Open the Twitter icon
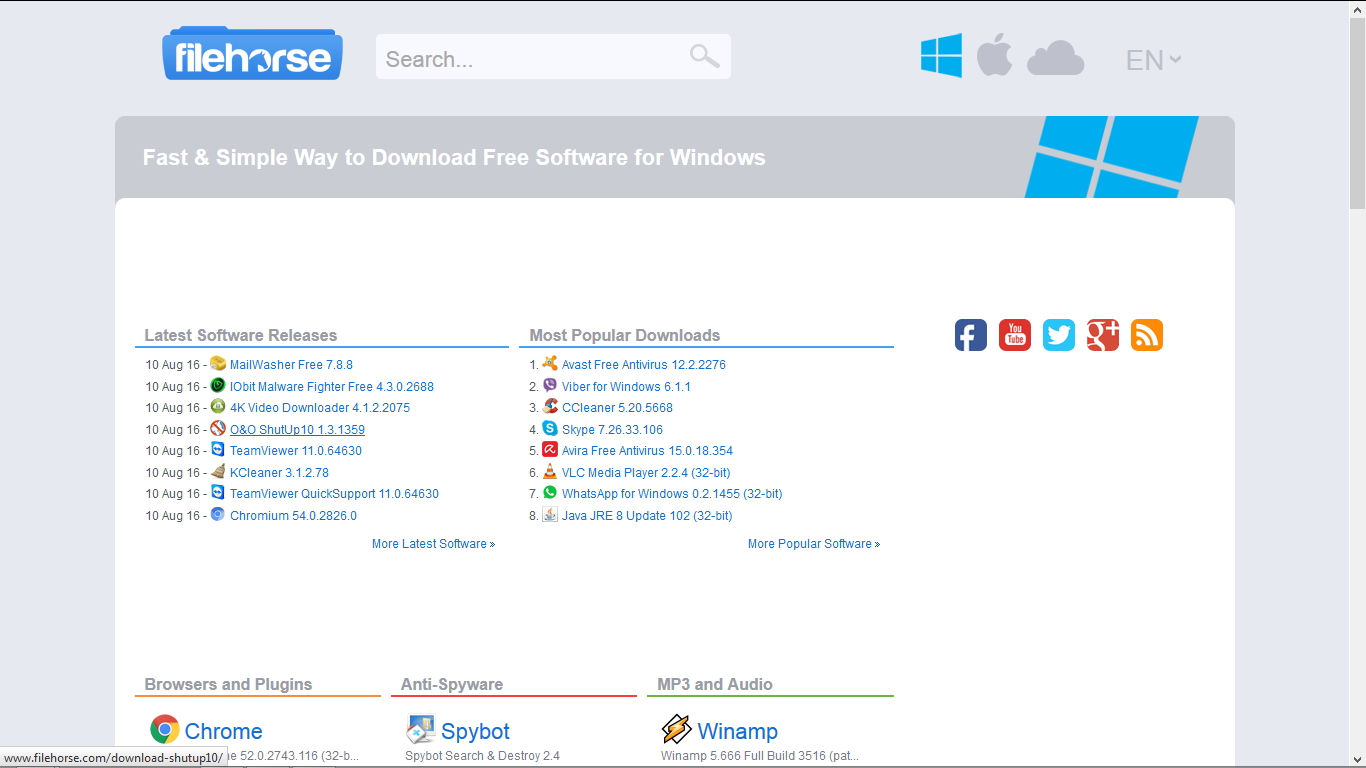The height and width of the screenshot is (768, 1366). click(x=1058, y=335)
